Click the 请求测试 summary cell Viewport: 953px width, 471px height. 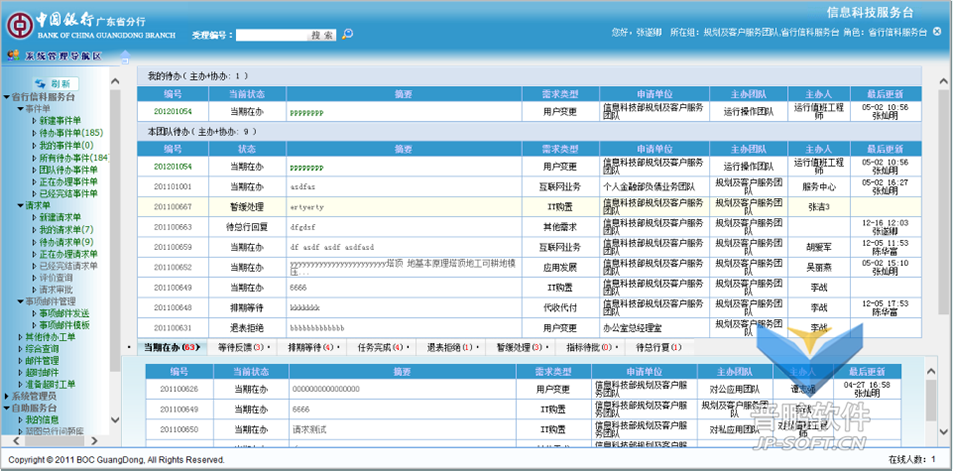pyautogui.click(x=403, y=430)
